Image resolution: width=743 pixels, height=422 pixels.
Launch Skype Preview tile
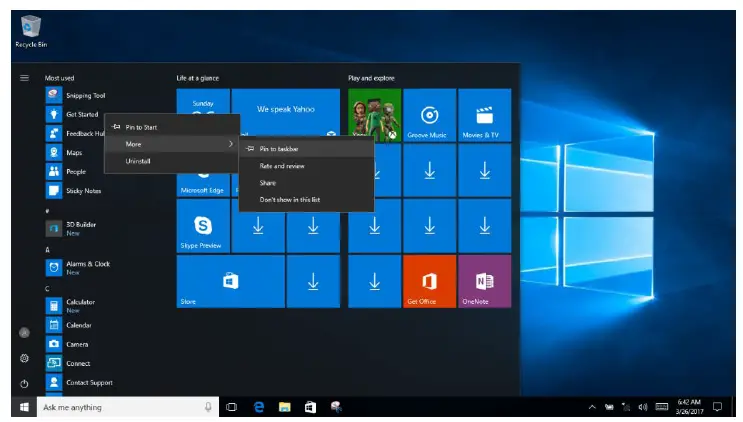[x=202, y=226]
